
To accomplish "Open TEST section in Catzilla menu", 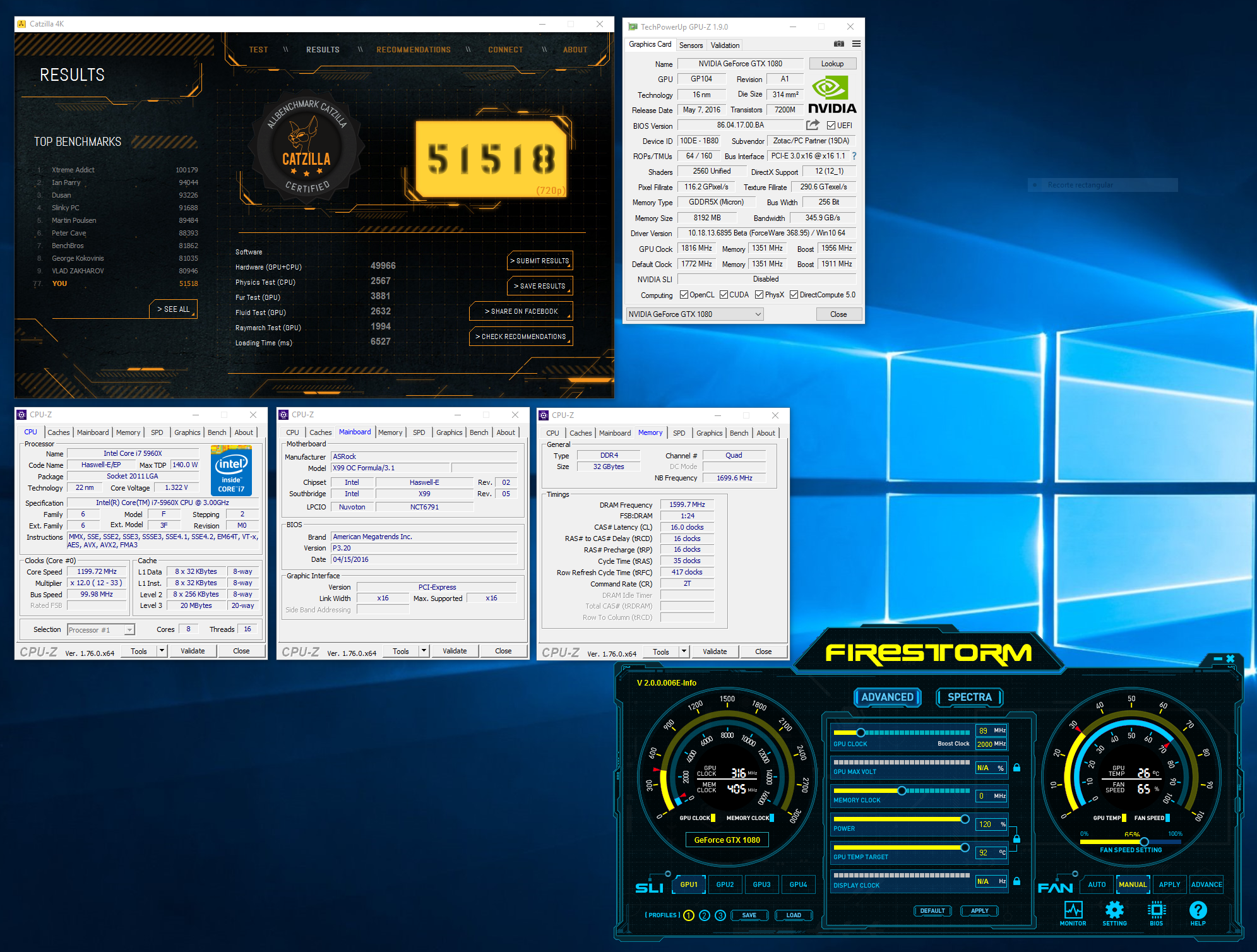I will click(x=258, y=50).
